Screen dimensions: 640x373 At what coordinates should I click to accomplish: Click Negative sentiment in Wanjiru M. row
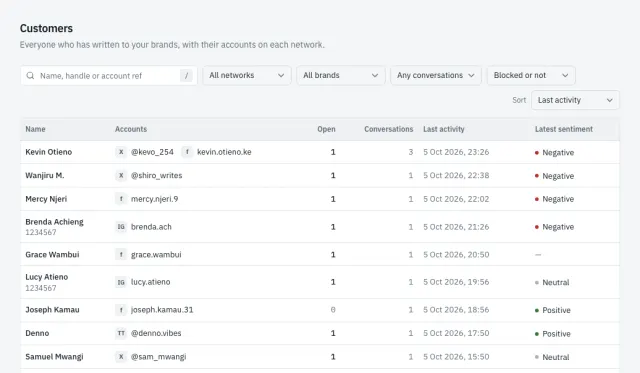coord(554,176)
